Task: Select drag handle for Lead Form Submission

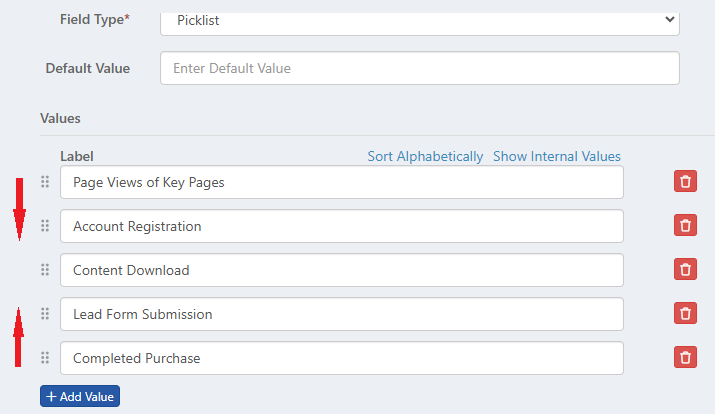Action: tap(45, 314)
